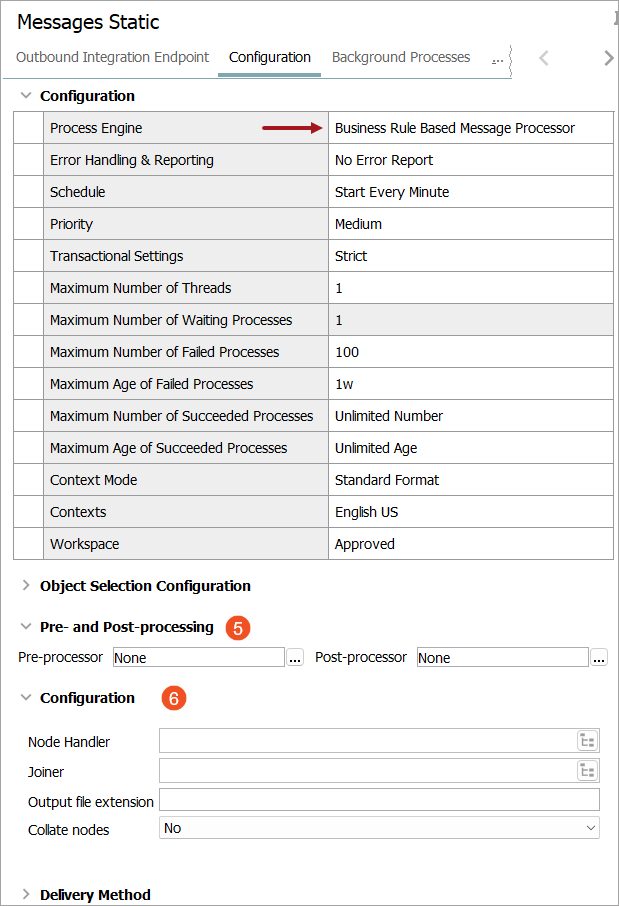Click Pre-processor ellipsis browse button
This screenshot has width=619, height=906.
295,658
